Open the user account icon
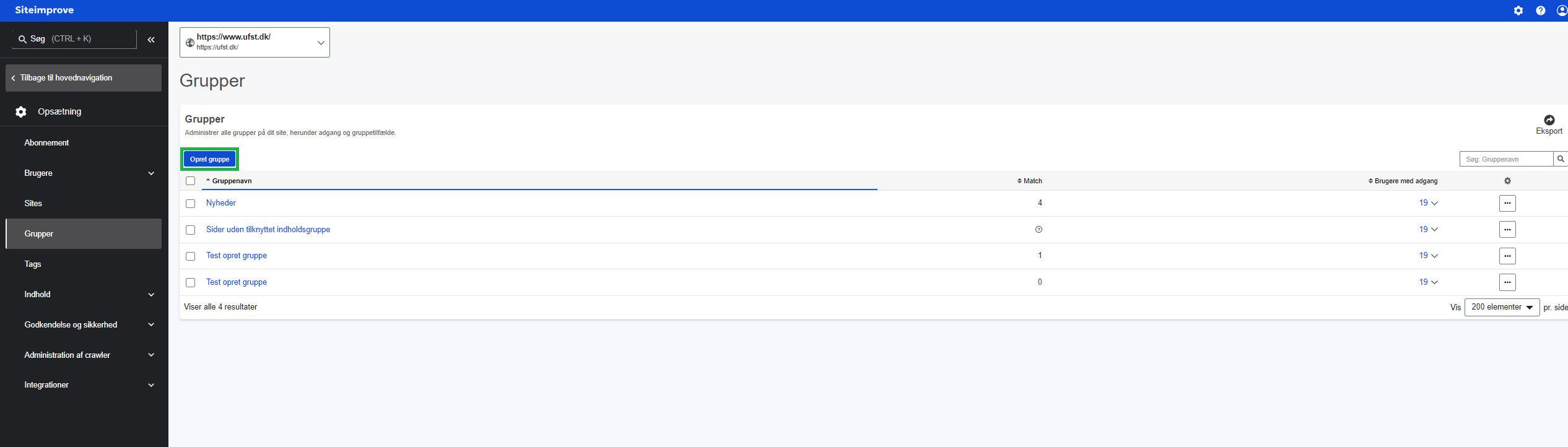Screen dimensions: 1568x447 (x=1562, y=11)
